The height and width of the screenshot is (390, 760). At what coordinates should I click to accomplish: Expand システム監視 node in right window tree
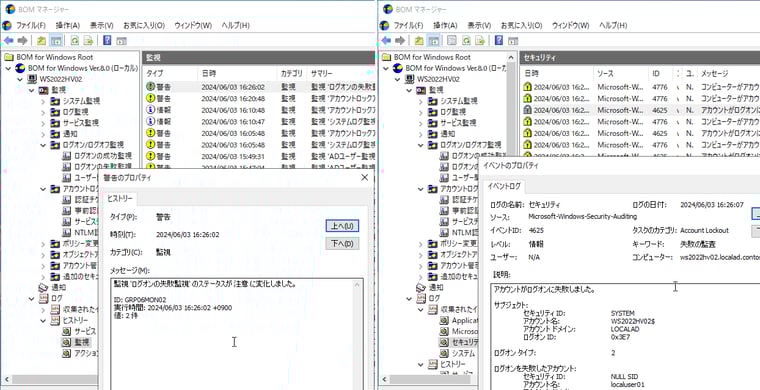[420, 101]
